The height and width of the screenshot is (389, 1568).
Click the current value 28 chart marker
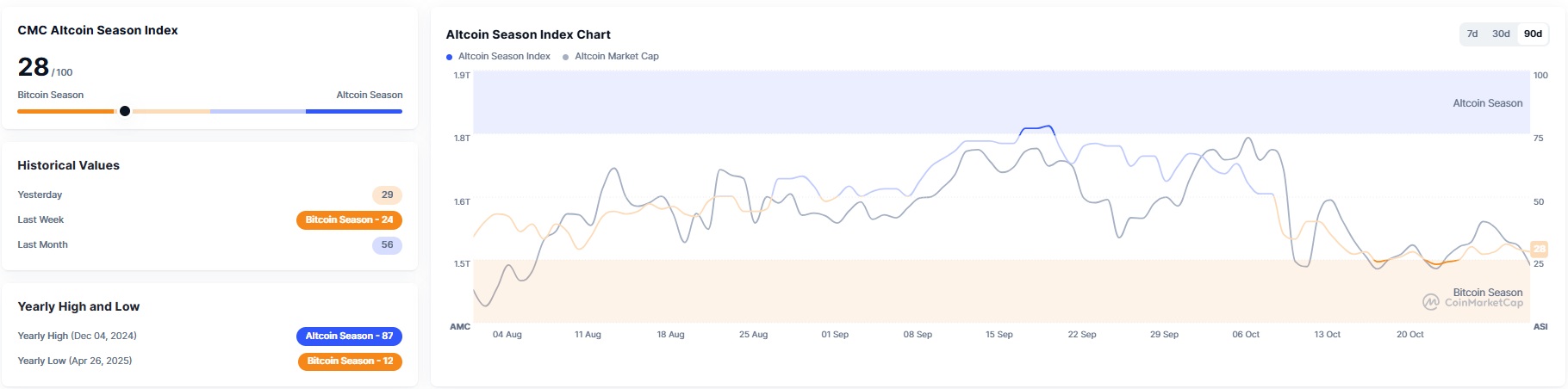tap(1539, 250)
